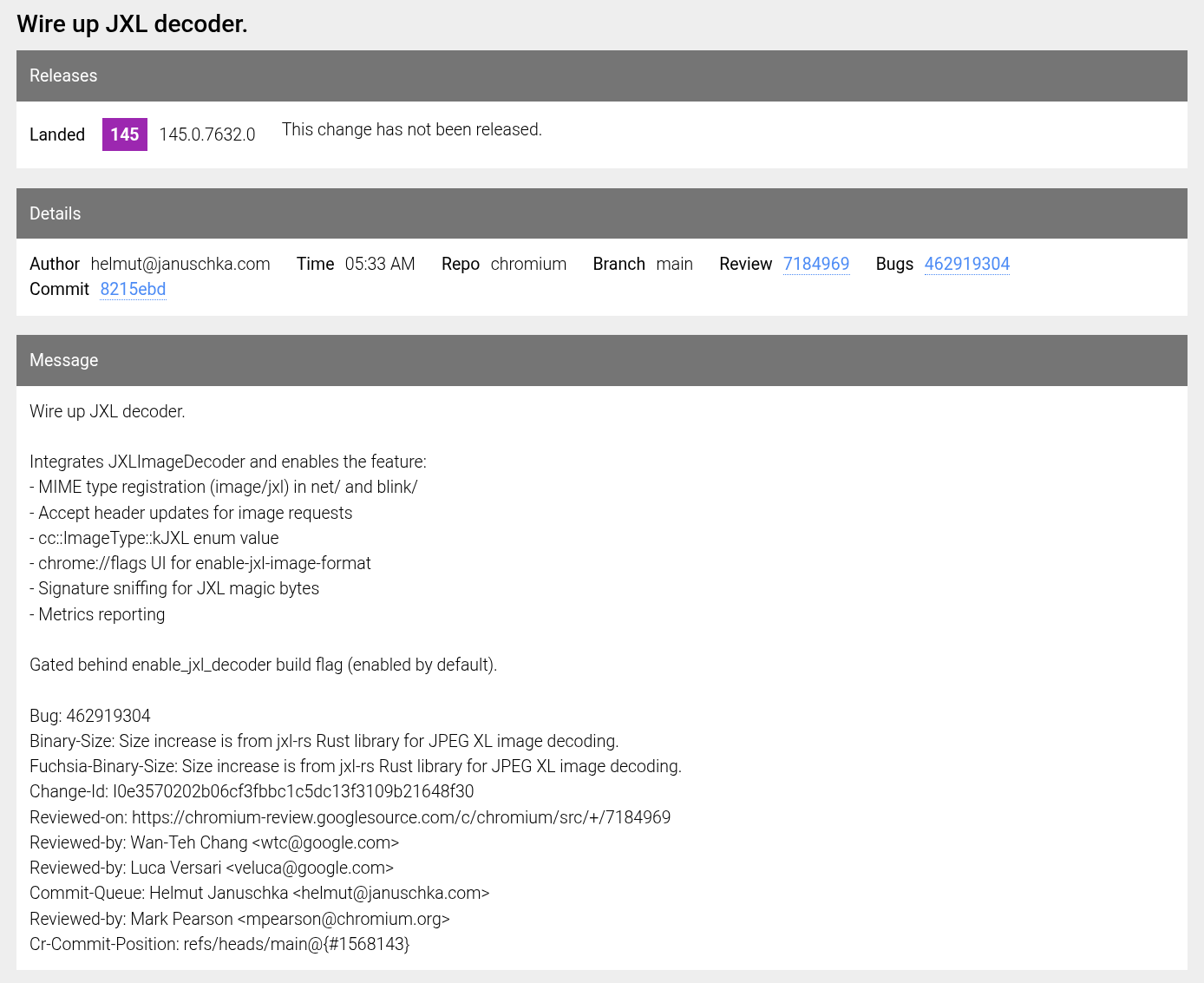Click the "chrome://flags UI for enable-jxl-image-format" line
This screenshot has height=983, width=1204.
pyautogui.click(x=200, y=563)
